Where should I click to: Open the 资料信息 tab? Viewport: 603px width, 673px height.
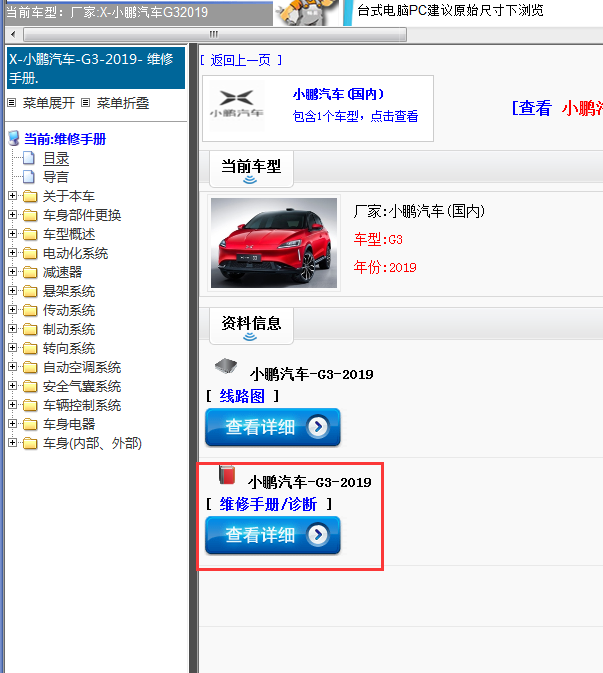click(x=251, y=326)
